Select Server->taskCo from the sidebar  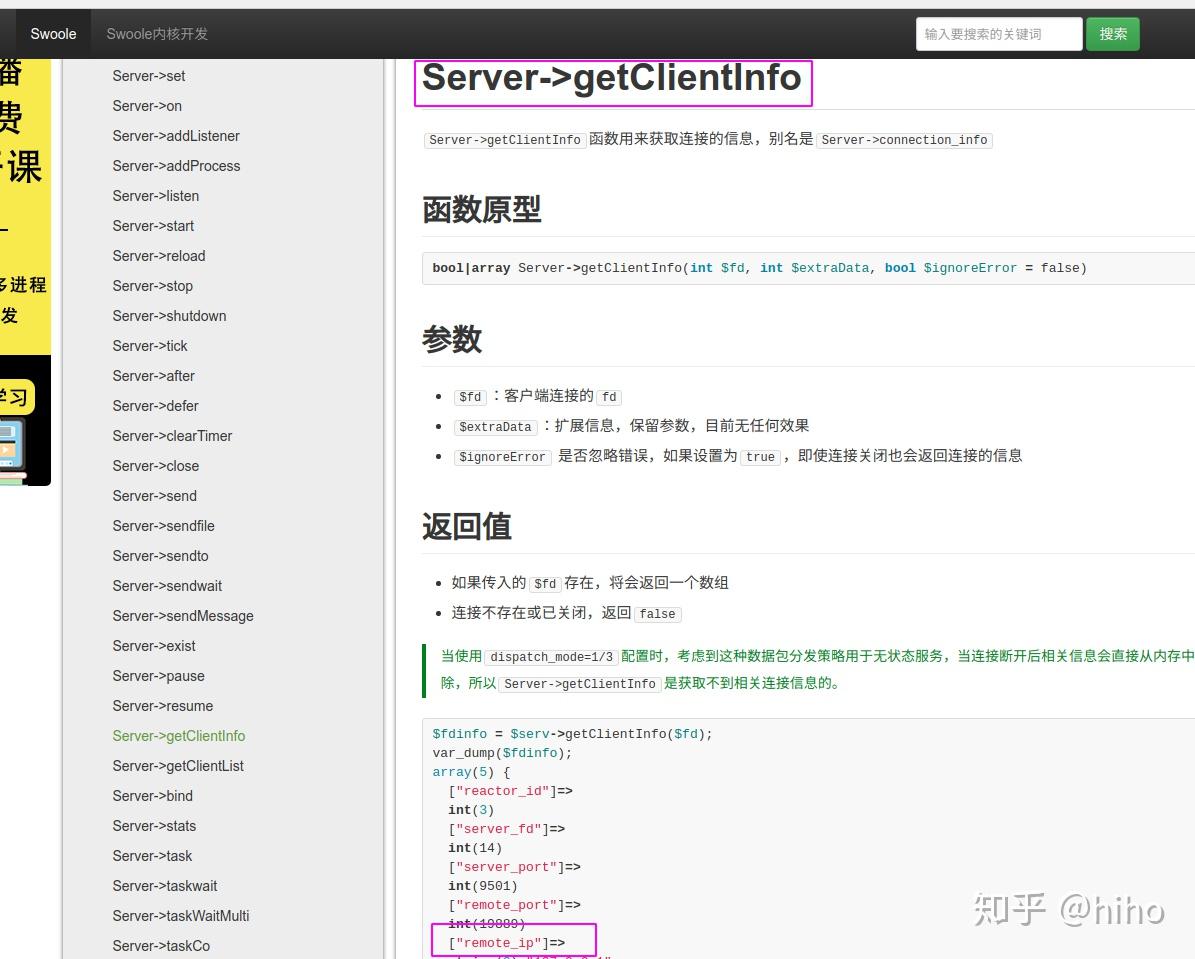click(160, 945)
